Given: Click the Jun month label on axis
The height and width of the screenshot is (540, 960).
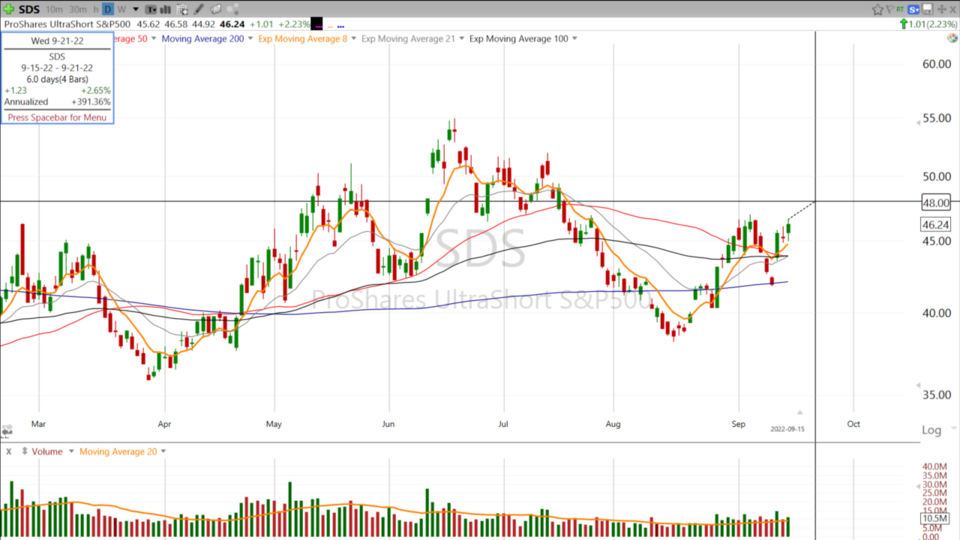Looking at the screenshot, I should point(388,424).
